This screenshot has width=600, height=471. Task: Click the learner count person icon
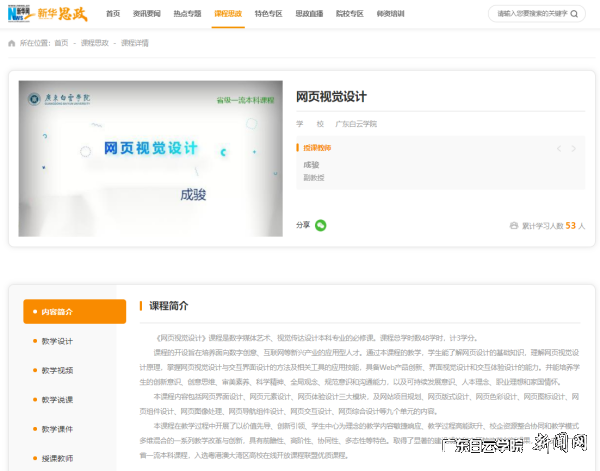pos(514,226)
